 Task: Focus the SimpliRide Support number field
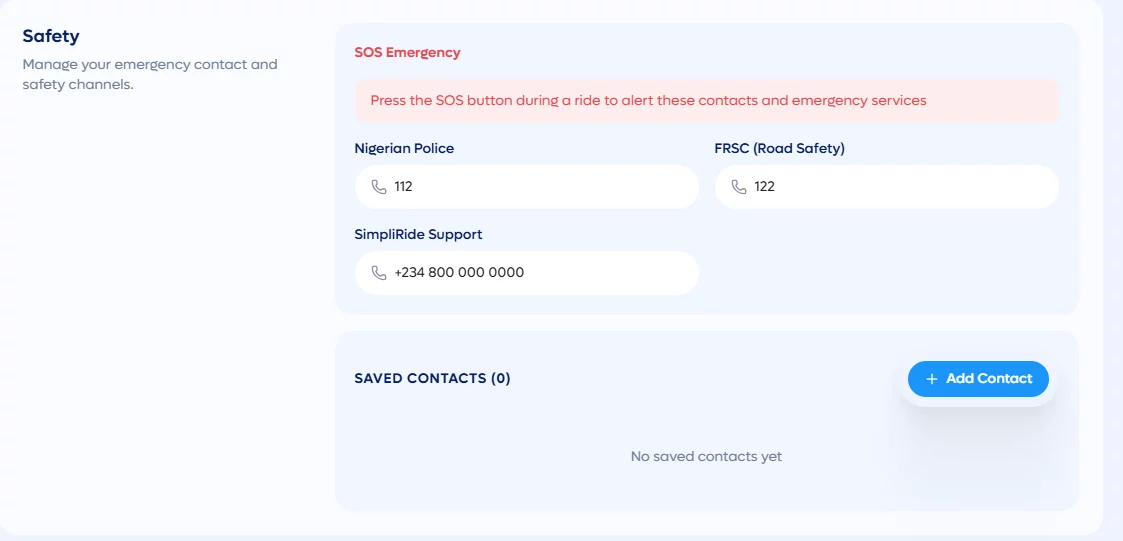tap(526, 273)
